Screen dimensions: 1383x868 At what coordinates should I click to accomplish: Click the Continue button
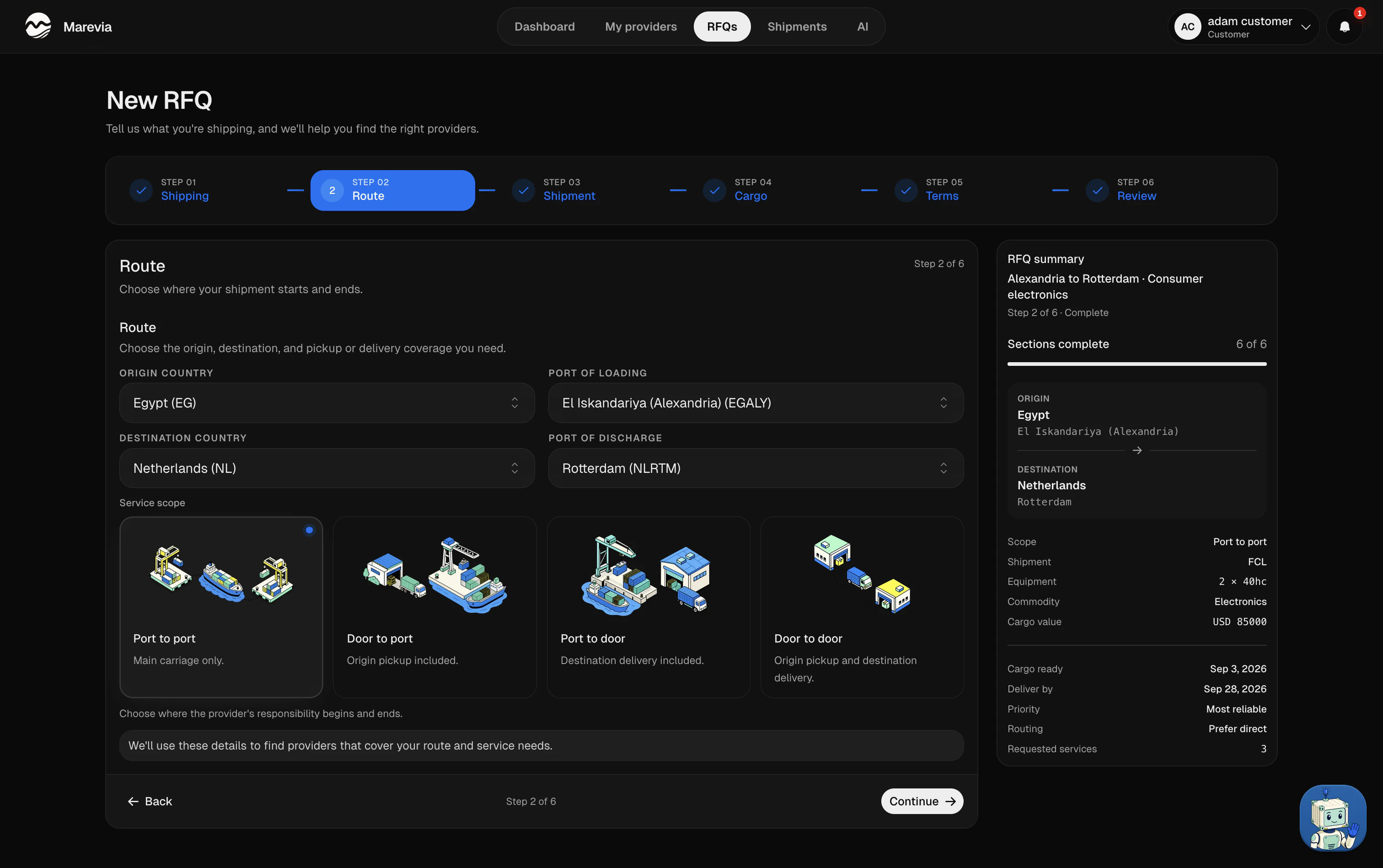coord(922,801)
